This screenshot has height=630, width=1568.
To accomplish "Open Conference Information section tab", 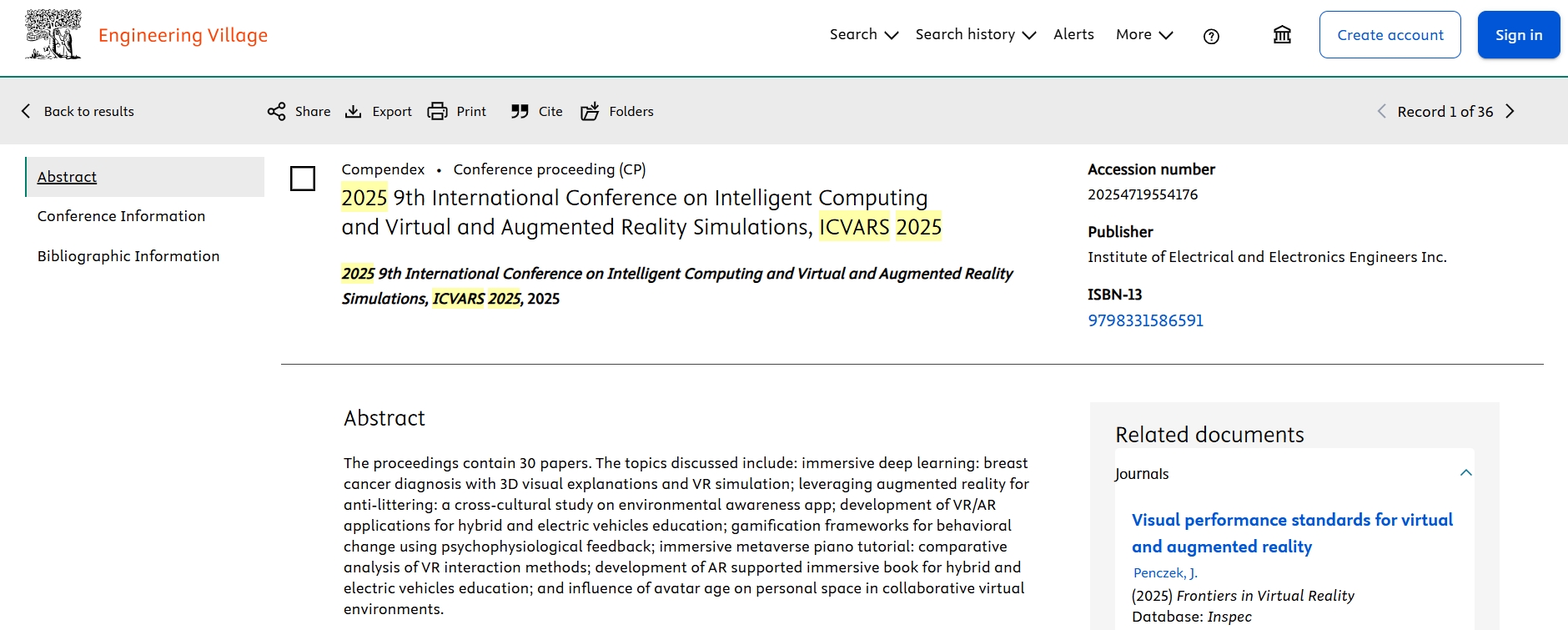I will [121, 216].
